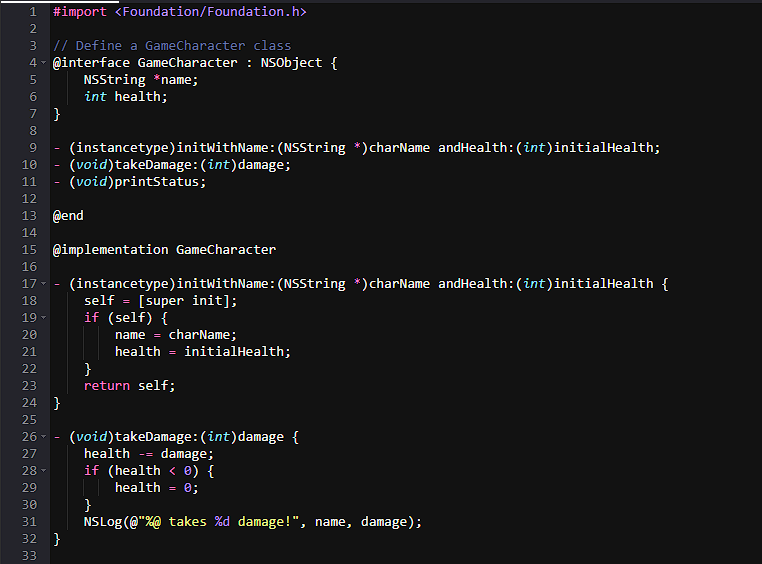
Task: Click '@interface' keyword on line 4
Action: click(x=91, y=63)
